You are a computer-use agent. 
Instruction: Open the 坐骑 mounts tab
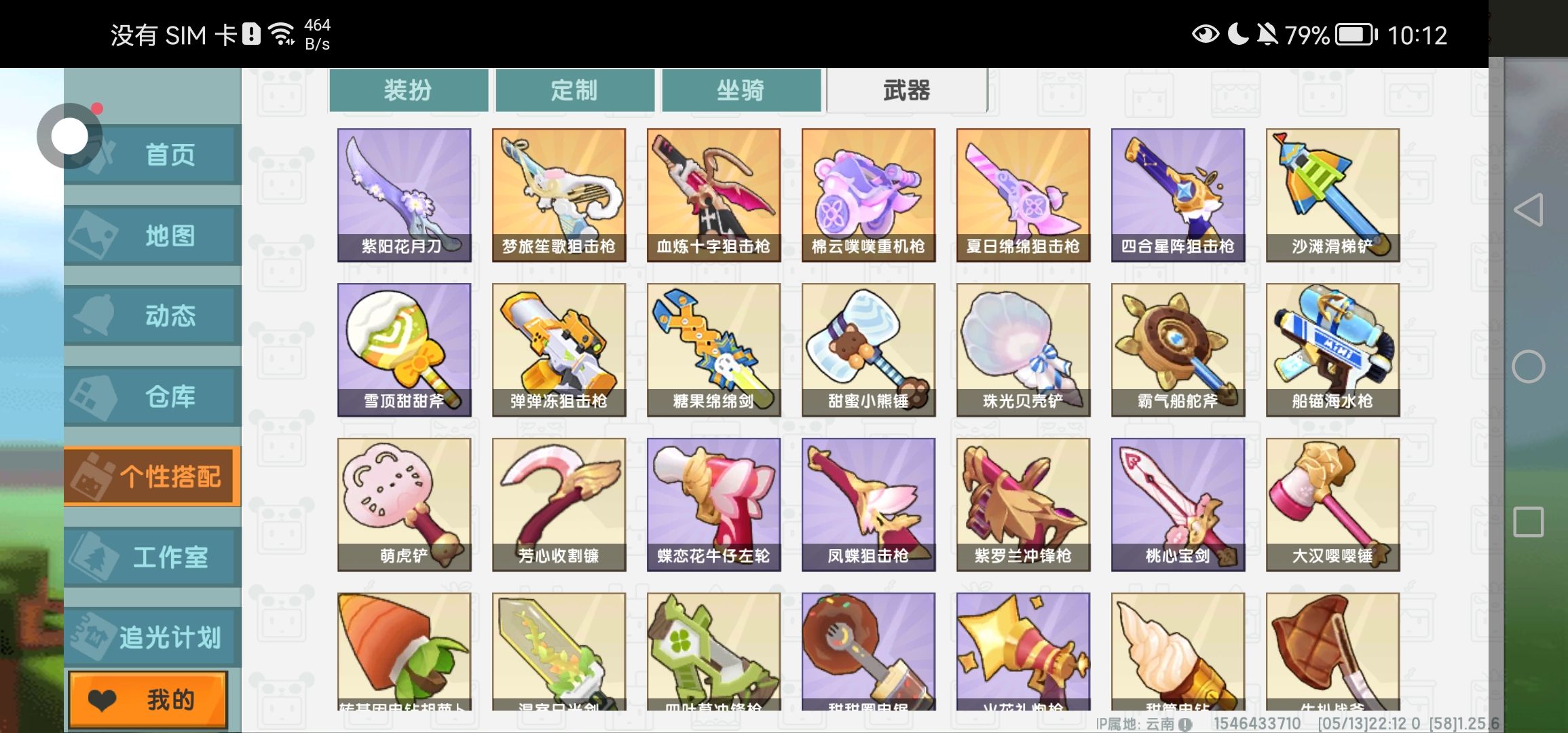pos(741,90)
